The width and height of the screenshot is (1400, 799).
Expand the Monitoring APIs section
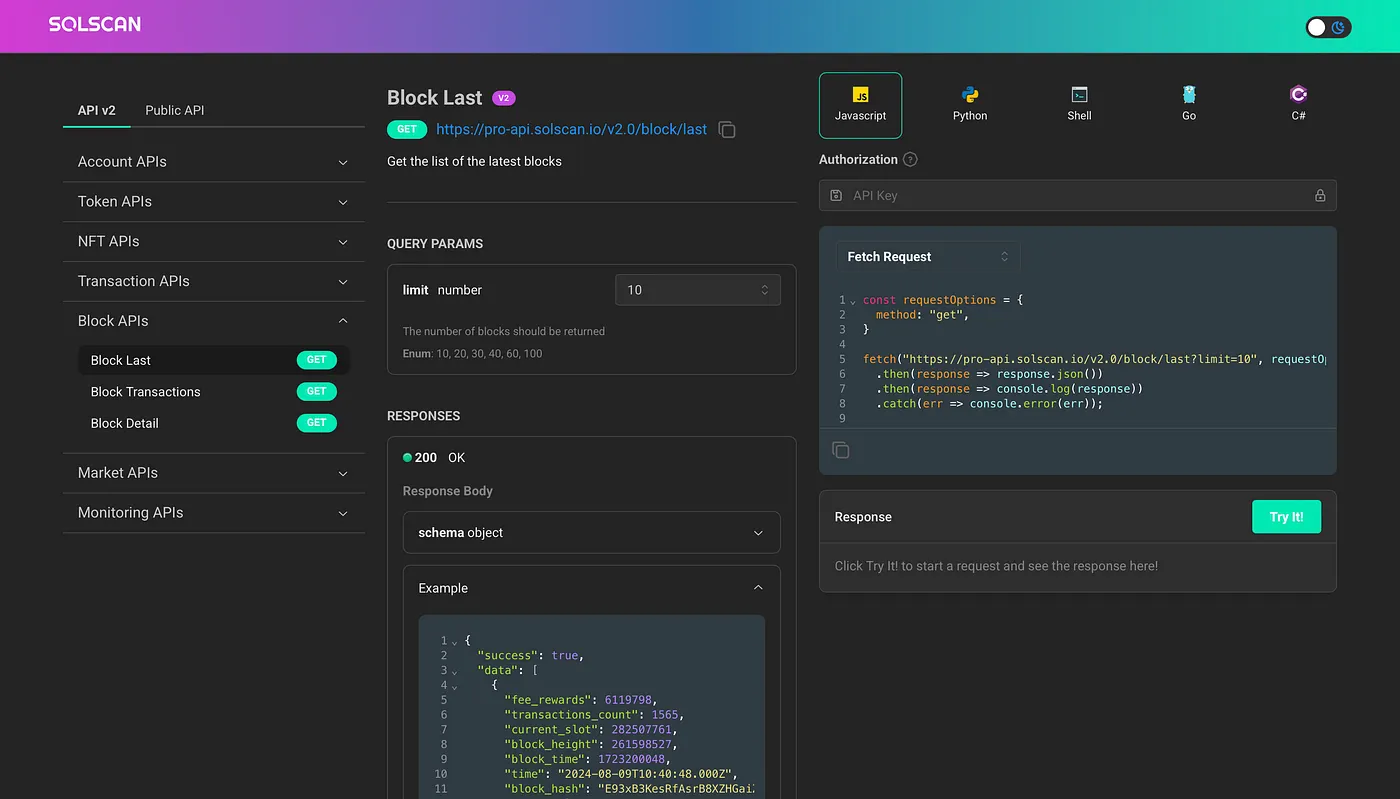[214, 513]
